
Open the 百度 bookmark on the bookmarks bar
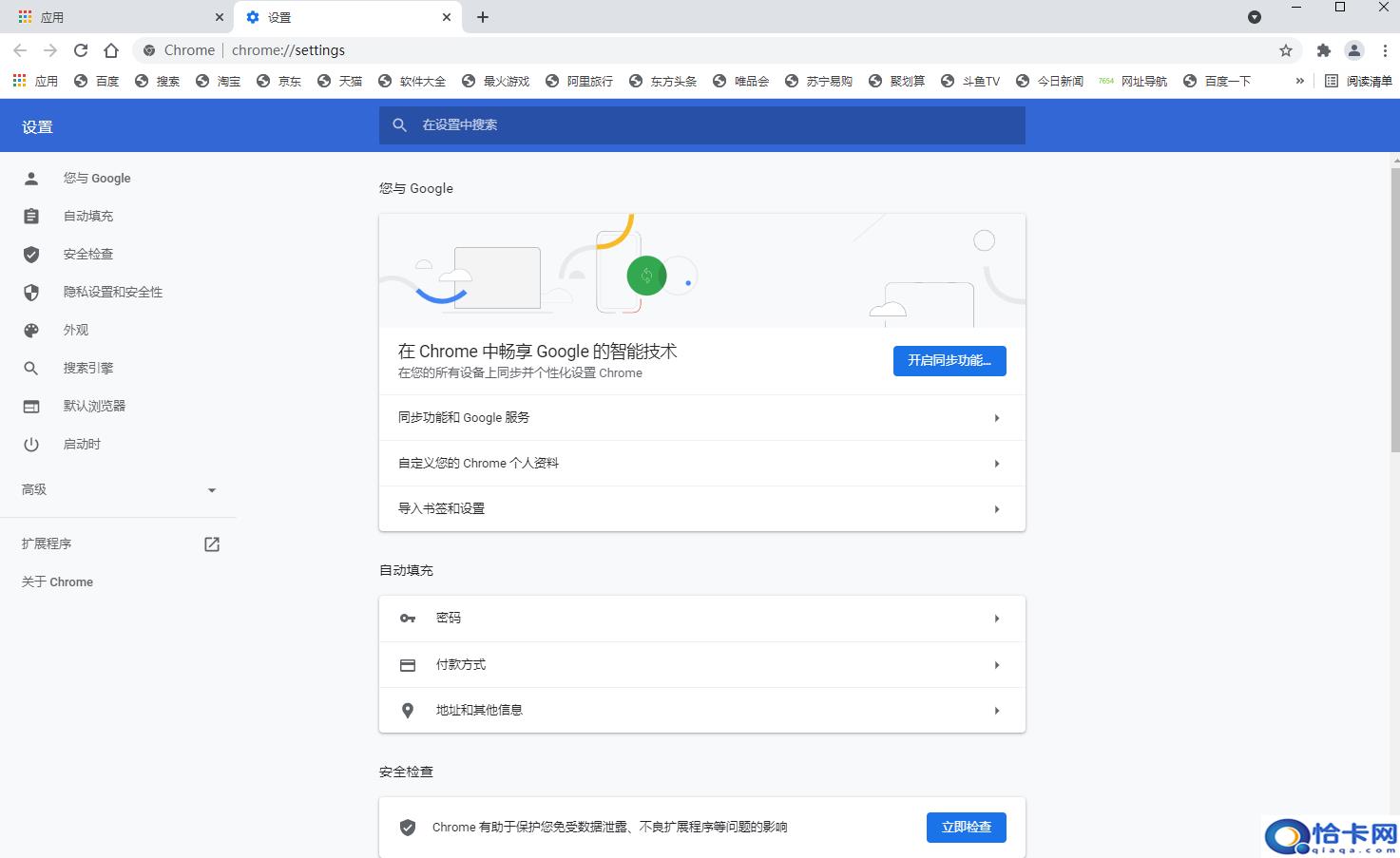97,81
